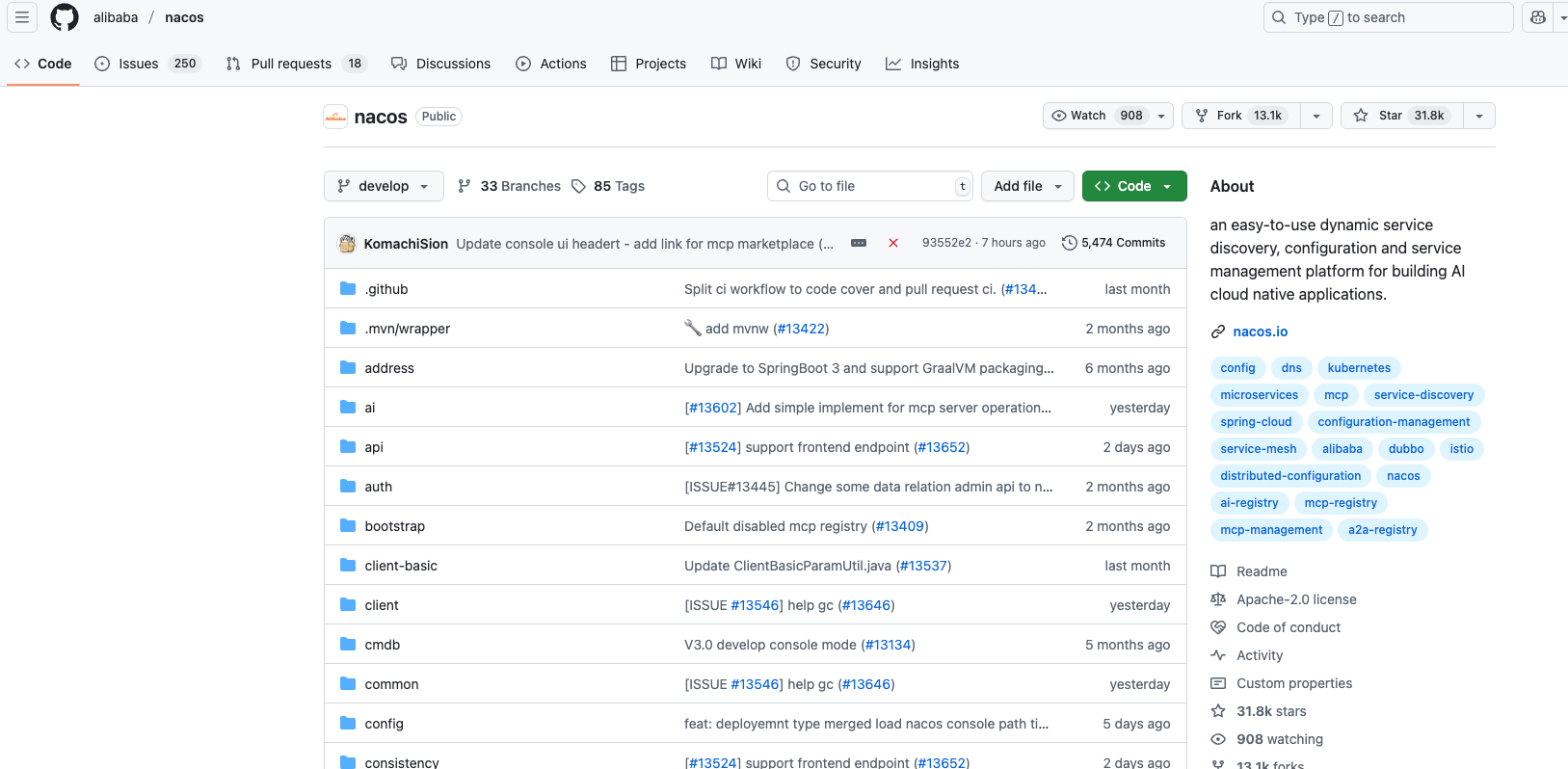Image resolution: width=1568 pixels, height=769 pixels.
Task: Open the Watch notifications dropdown
Action: (x=1108, y=116)
